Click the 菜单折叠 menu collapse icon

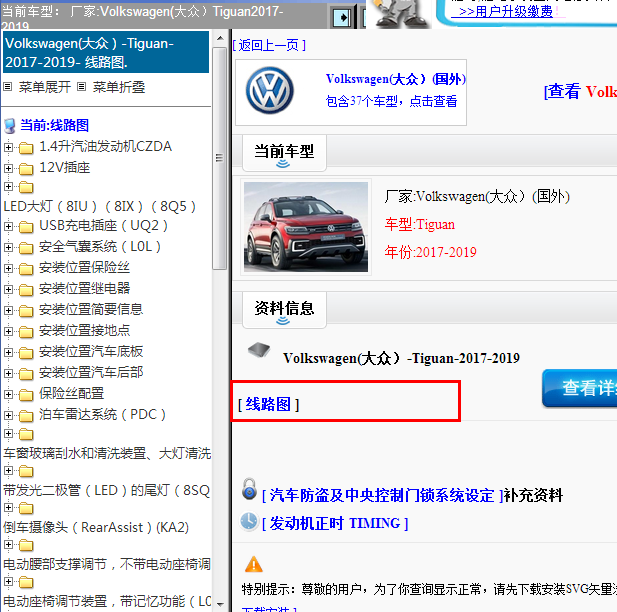click(x=81, y=87)
